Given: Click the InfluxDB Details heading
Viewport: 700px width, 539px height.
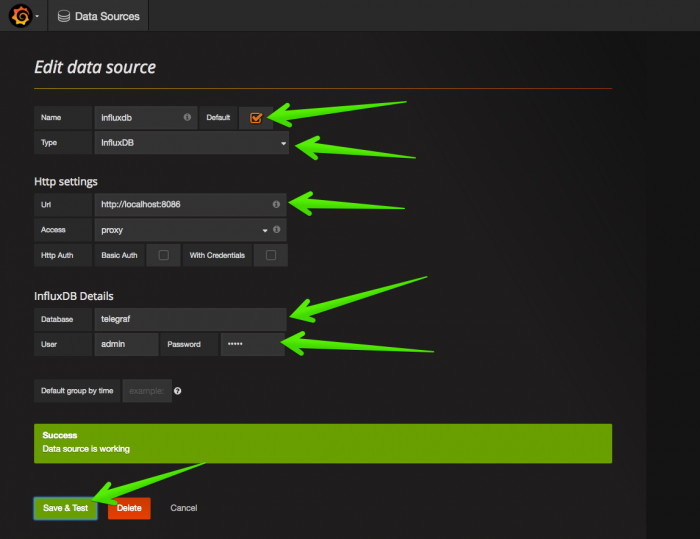Looking at the screenshot, I should [x=74, y=296].
